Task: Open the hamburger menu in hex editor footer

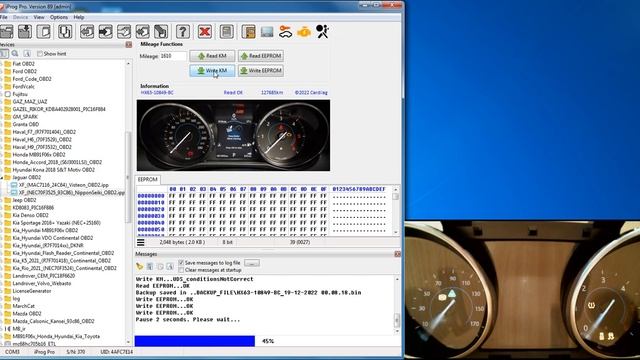Action: click(140, 242)
